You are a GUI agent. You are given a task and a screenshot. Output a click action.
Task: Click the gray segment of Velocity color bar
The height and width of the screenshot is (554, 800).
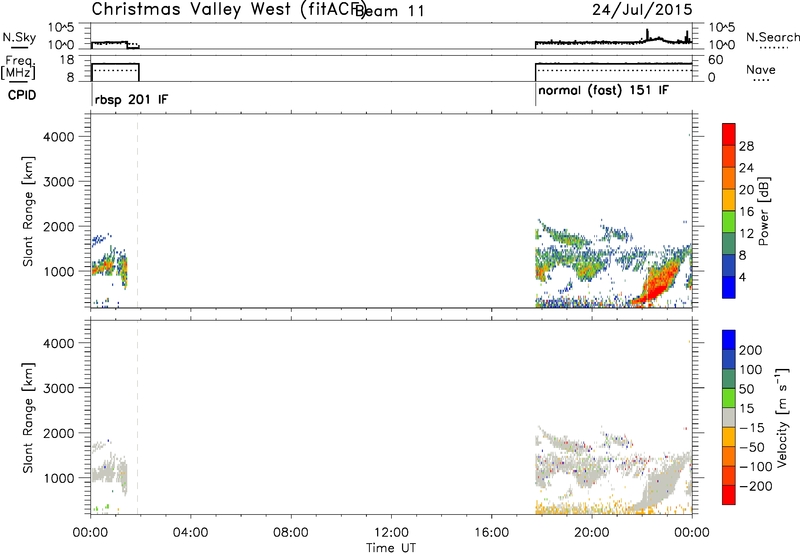729,417
